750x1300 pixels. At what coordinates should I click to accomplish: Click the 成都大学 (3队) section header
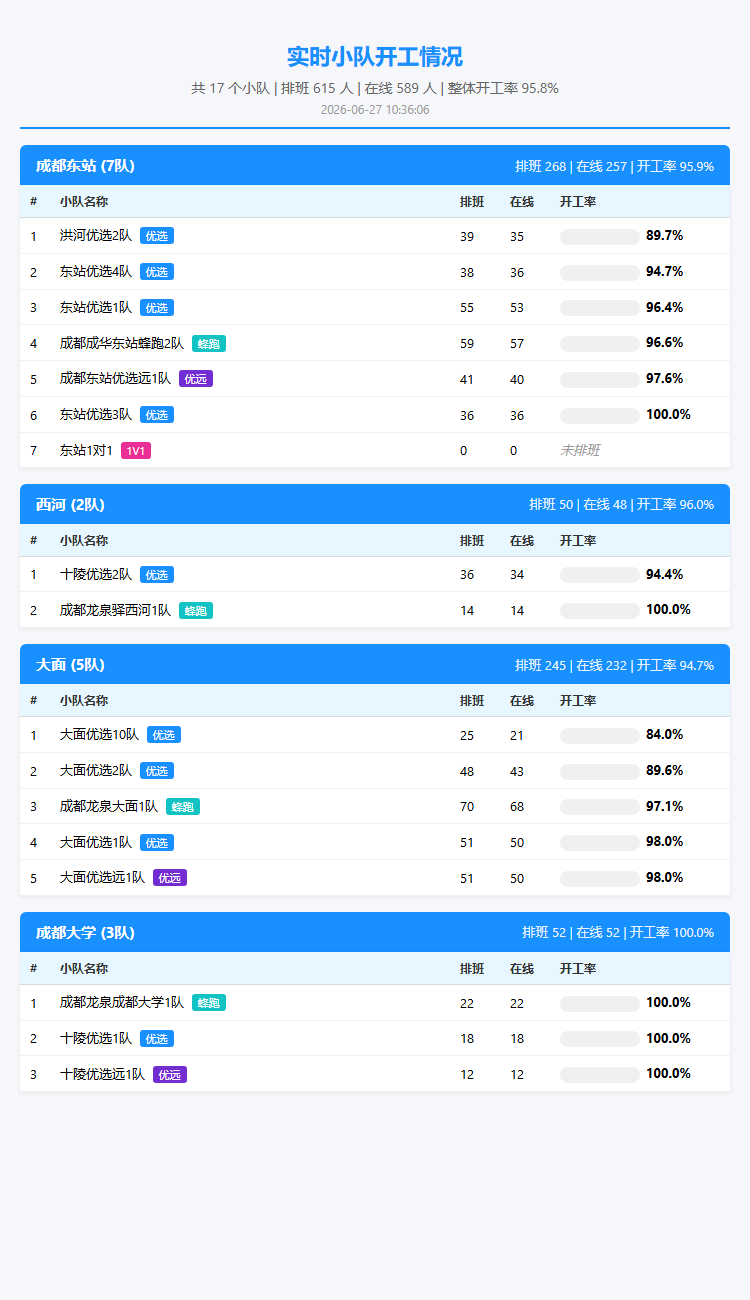point(375,932)
